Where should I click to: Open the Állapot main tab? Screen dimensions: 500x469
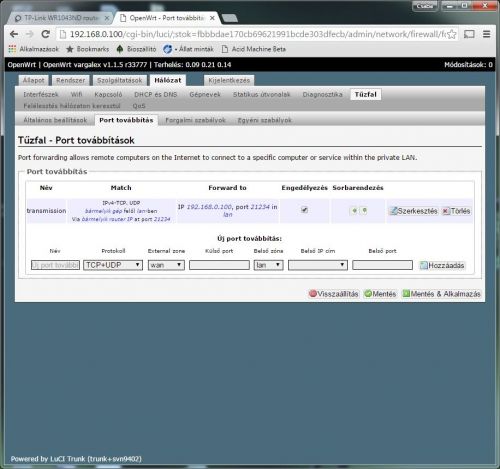(33, 80)
